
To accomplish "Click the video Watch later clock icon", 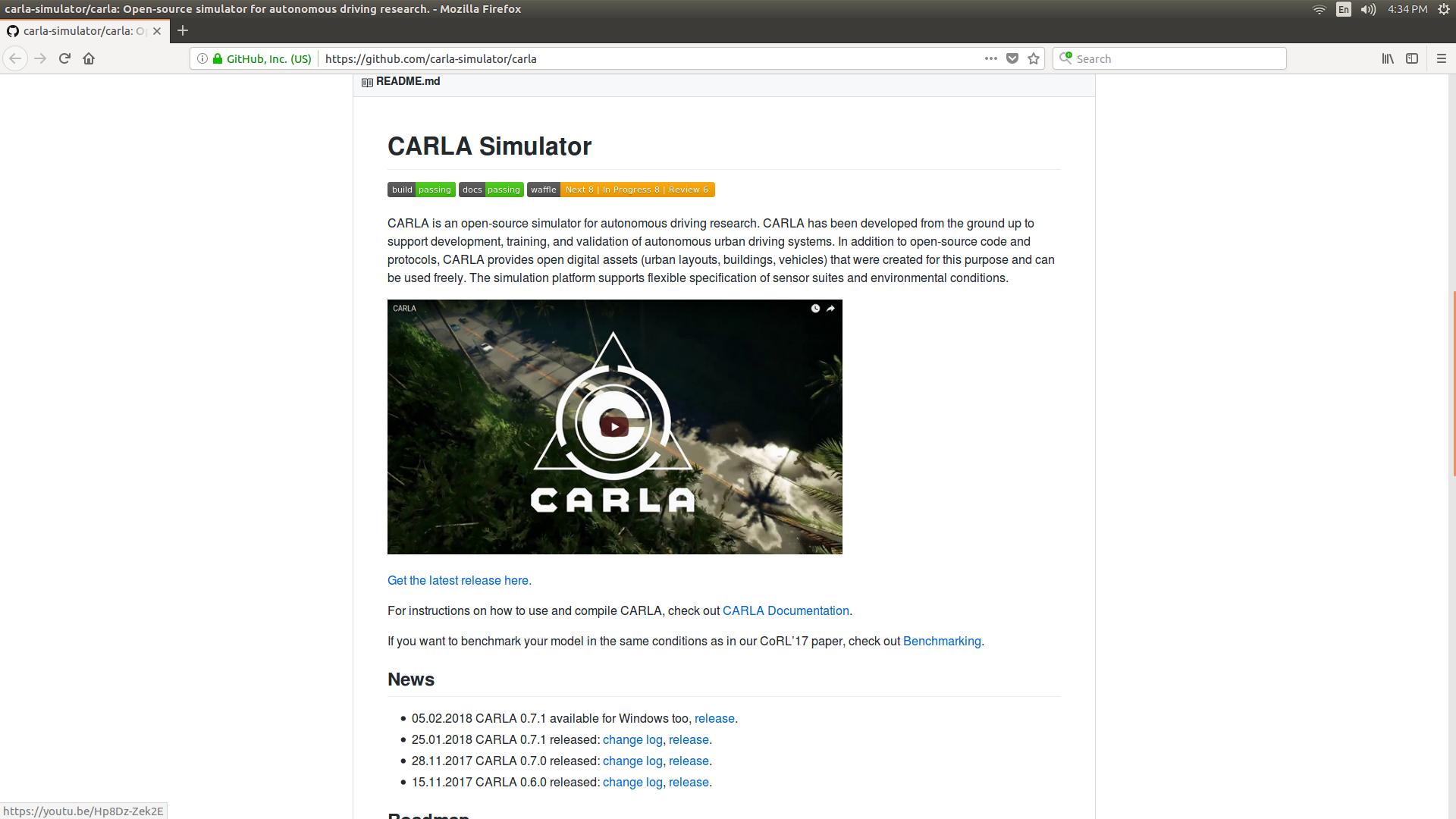I will [815, 309].
